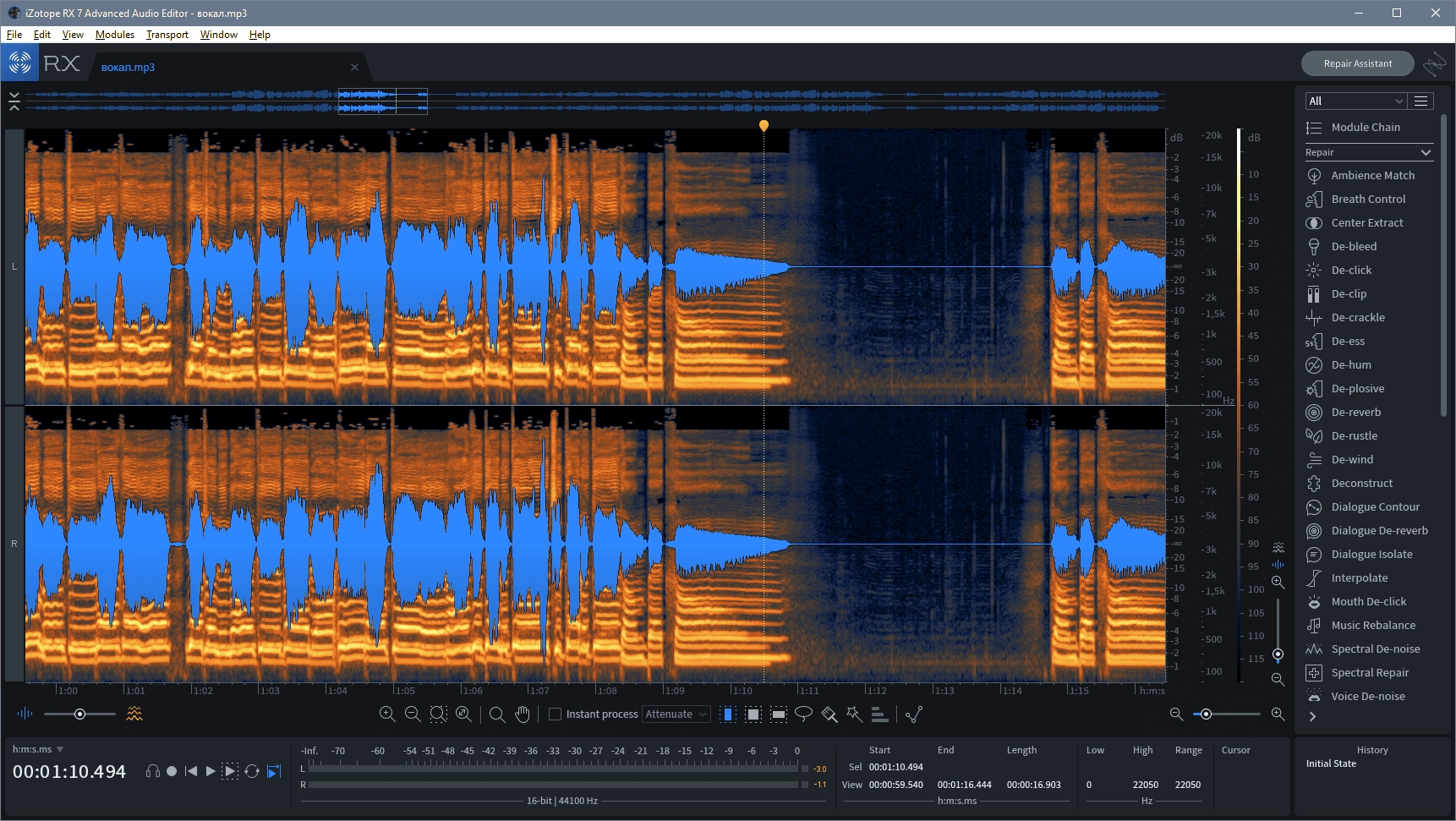Open the De-rustle module
1456x821 pixels.
(1343, 435)
